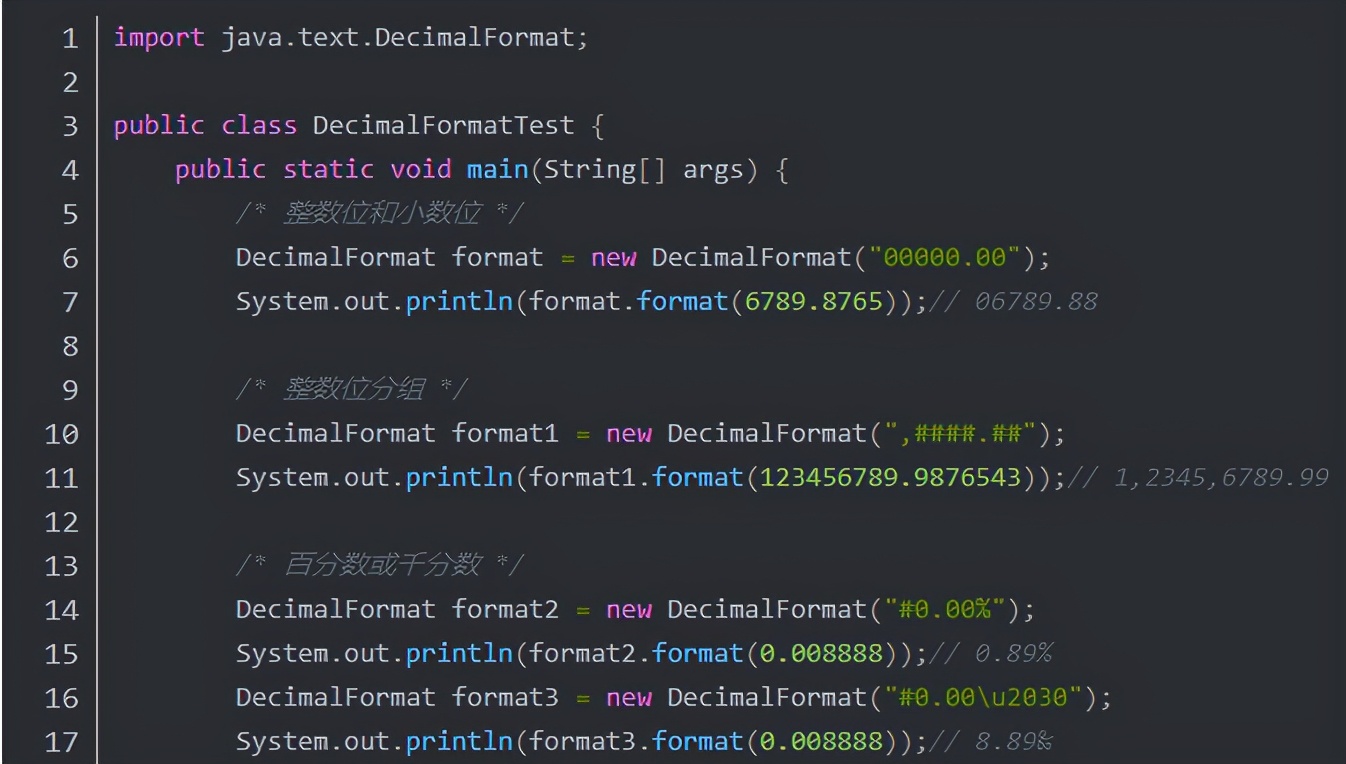Click line number 17 in the gutter
1346x764 pixels.
coord(61,742)
